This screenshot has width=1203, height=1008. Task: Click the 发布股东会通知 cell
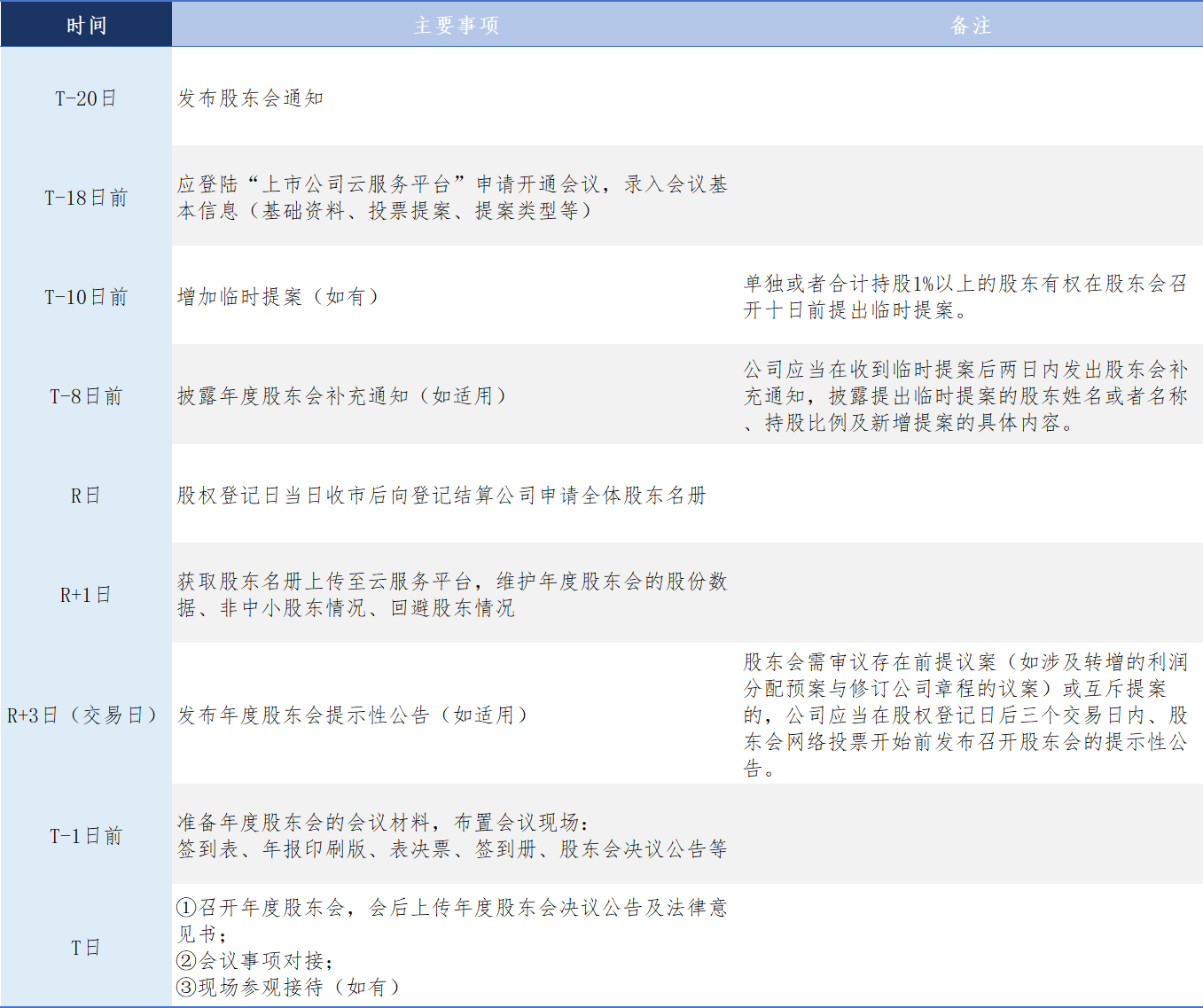click(x=251, y=98)
